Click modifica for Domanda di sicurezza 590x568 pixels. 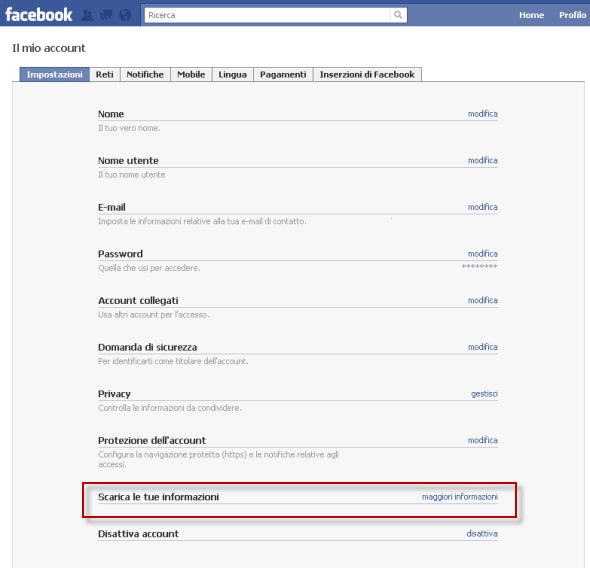[x=482, y=347]
